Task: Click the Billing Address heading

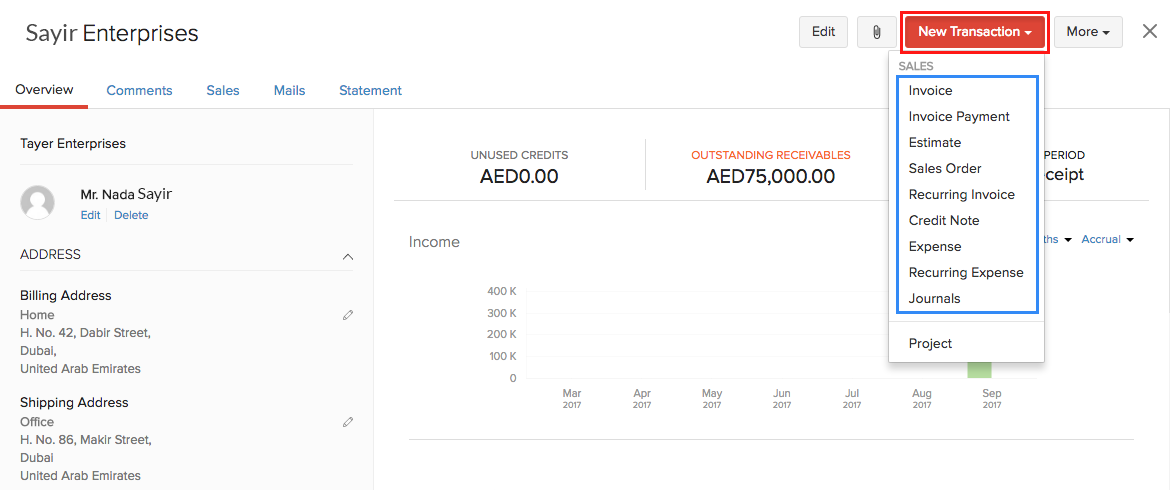Action: (66, 295)
